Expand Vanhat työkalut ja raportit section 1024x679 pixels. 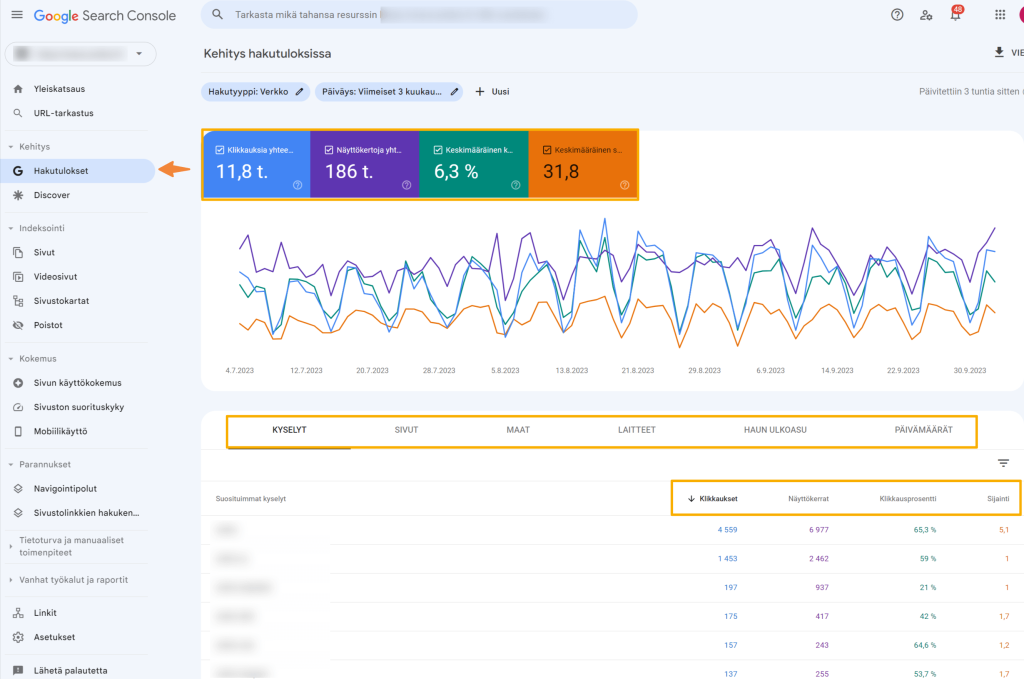(x=70, y=579)
